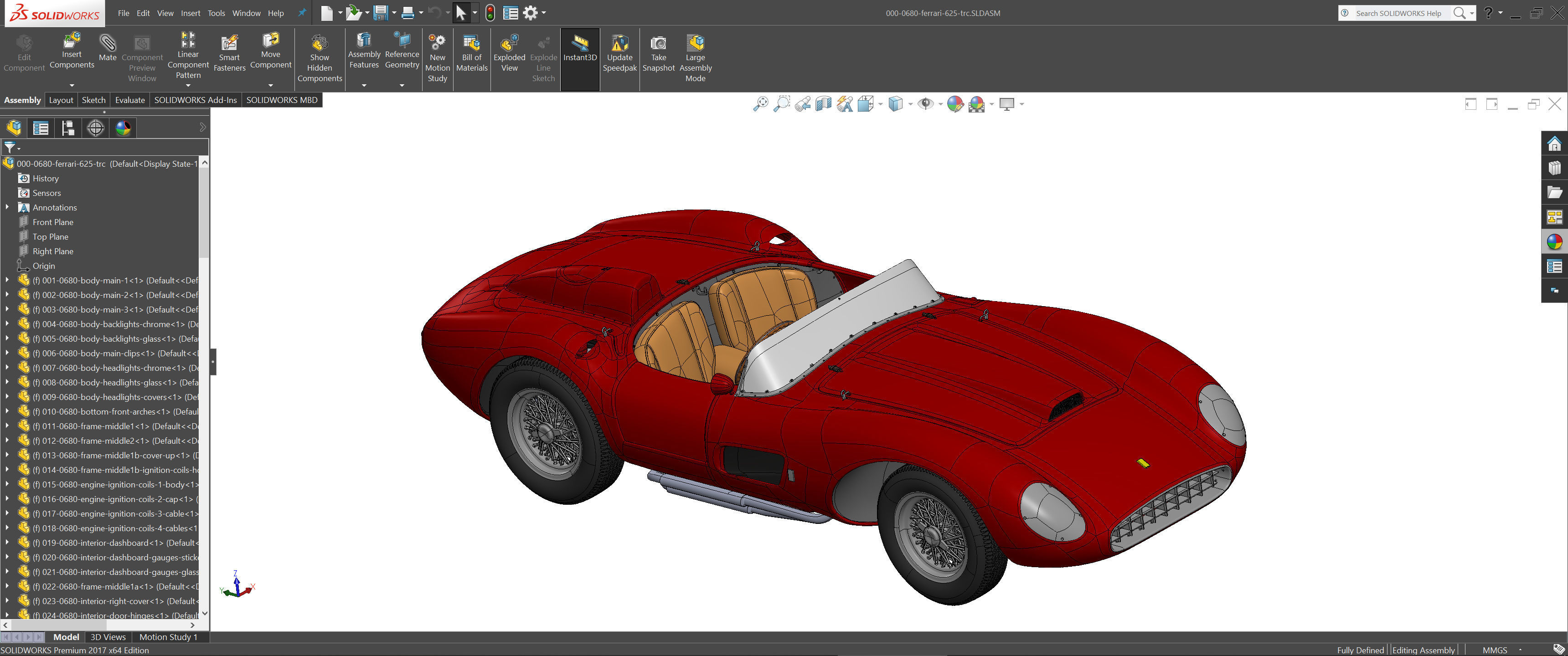Open the File Explorer task pane tab
This screenshot has width=1568, height=656.
pyautogui.click(x=1554, y=192)
